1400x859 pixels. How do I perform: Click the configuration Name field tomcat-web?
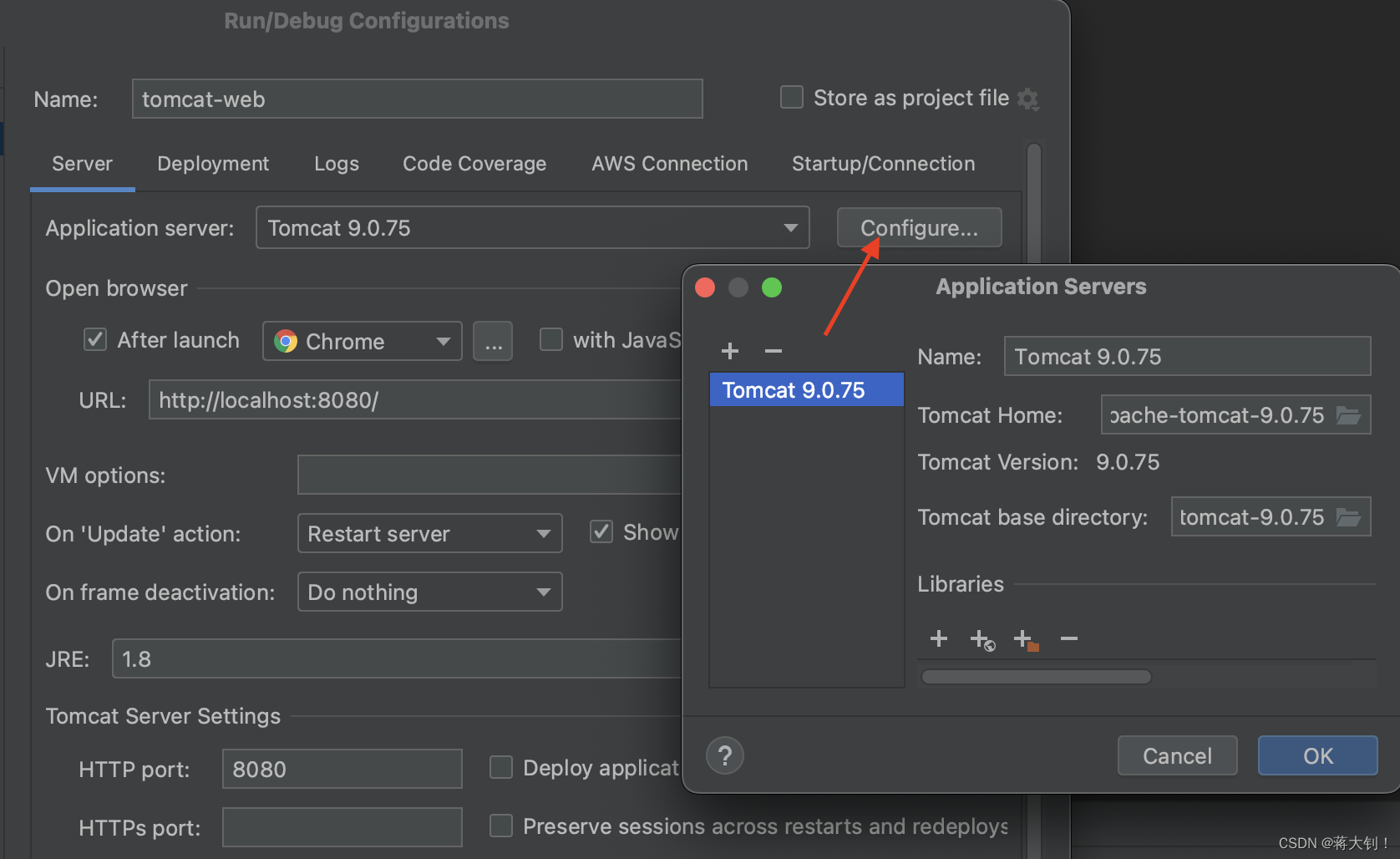tap(418, 99)
